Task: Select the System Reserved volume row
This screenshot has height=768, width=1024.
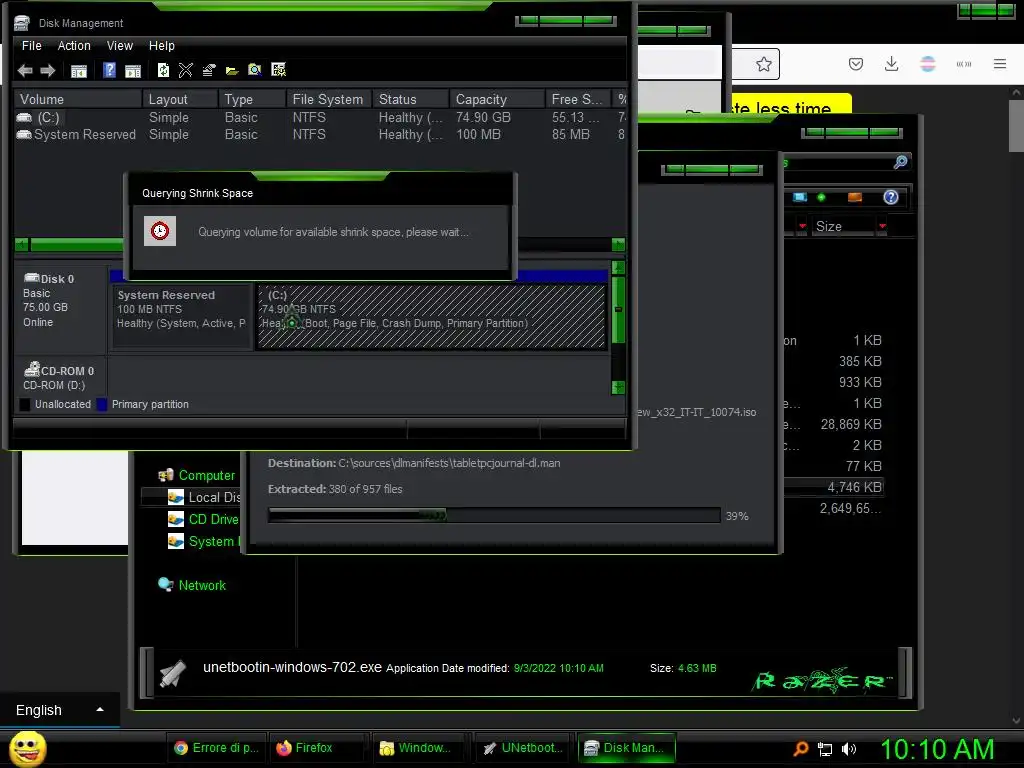Action: tap(320, 135)
